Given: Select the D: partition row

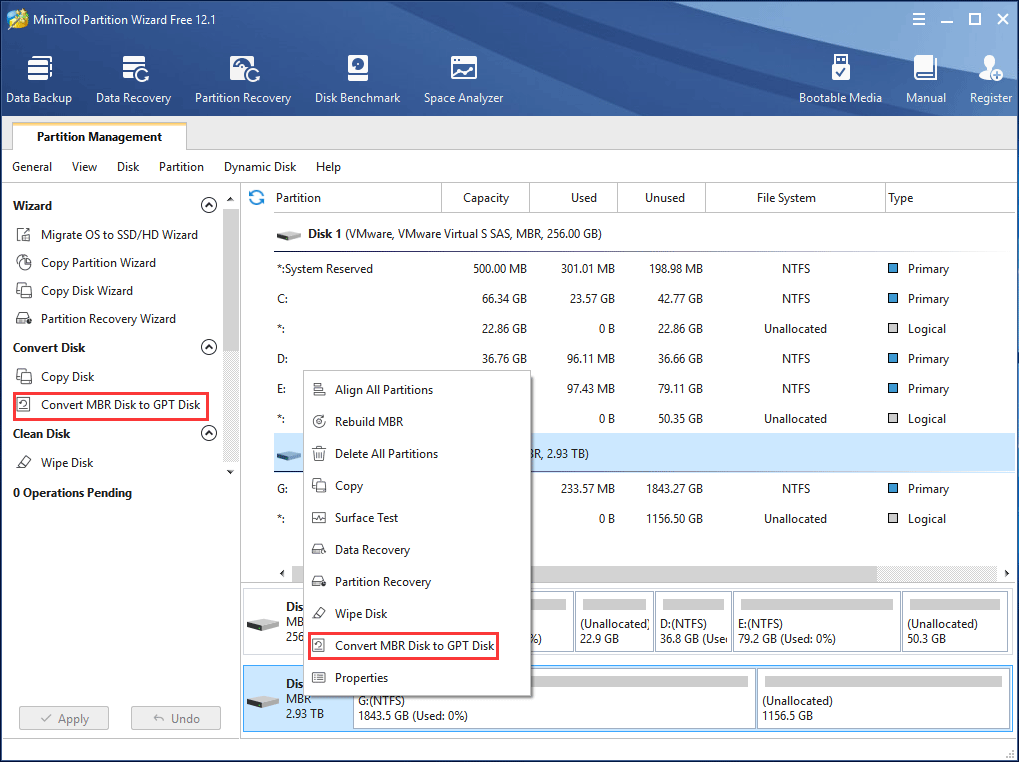Looking at the screenshot, I should [644, 359].
